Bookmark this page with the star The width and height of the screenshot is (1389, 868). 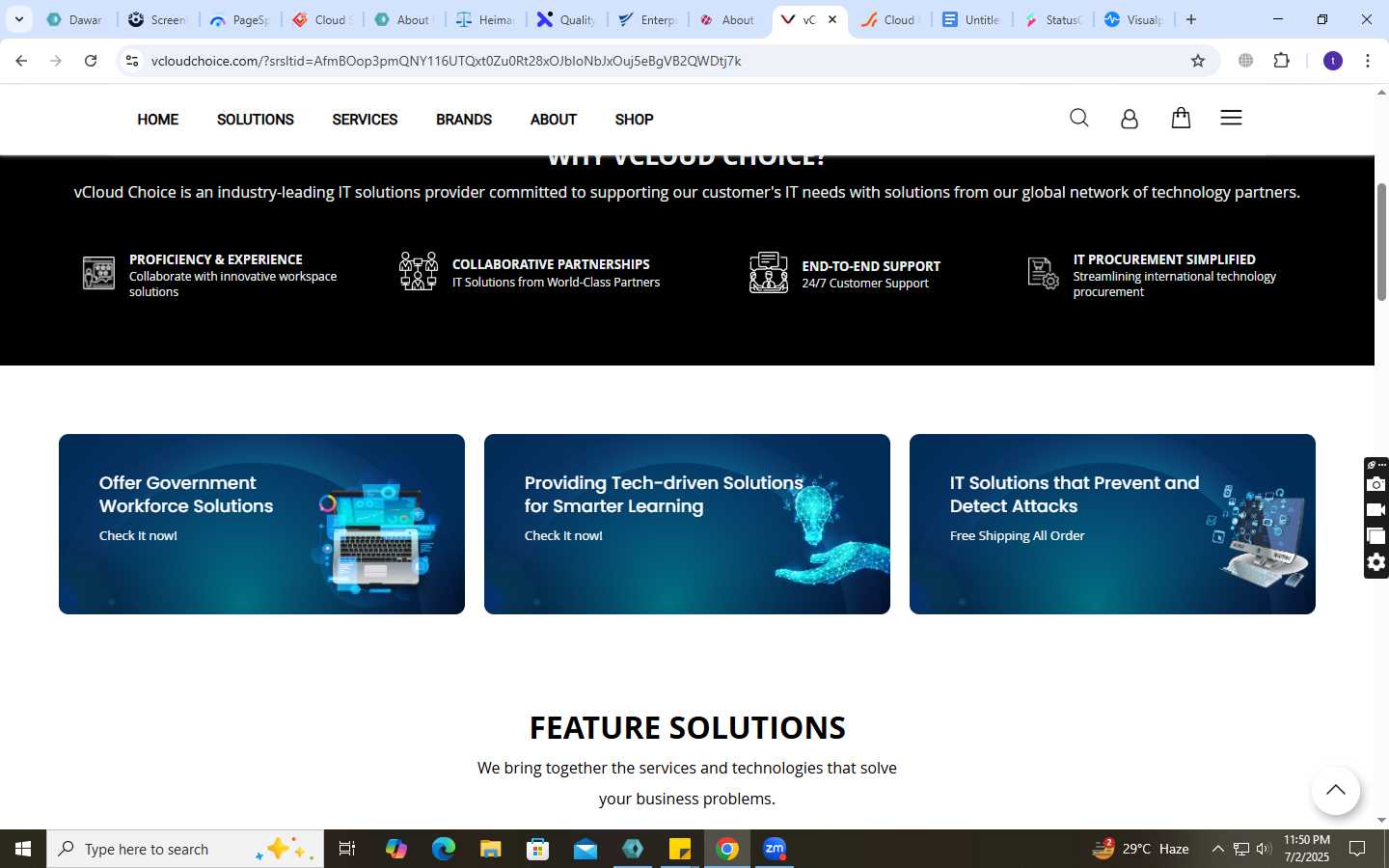1198,61
